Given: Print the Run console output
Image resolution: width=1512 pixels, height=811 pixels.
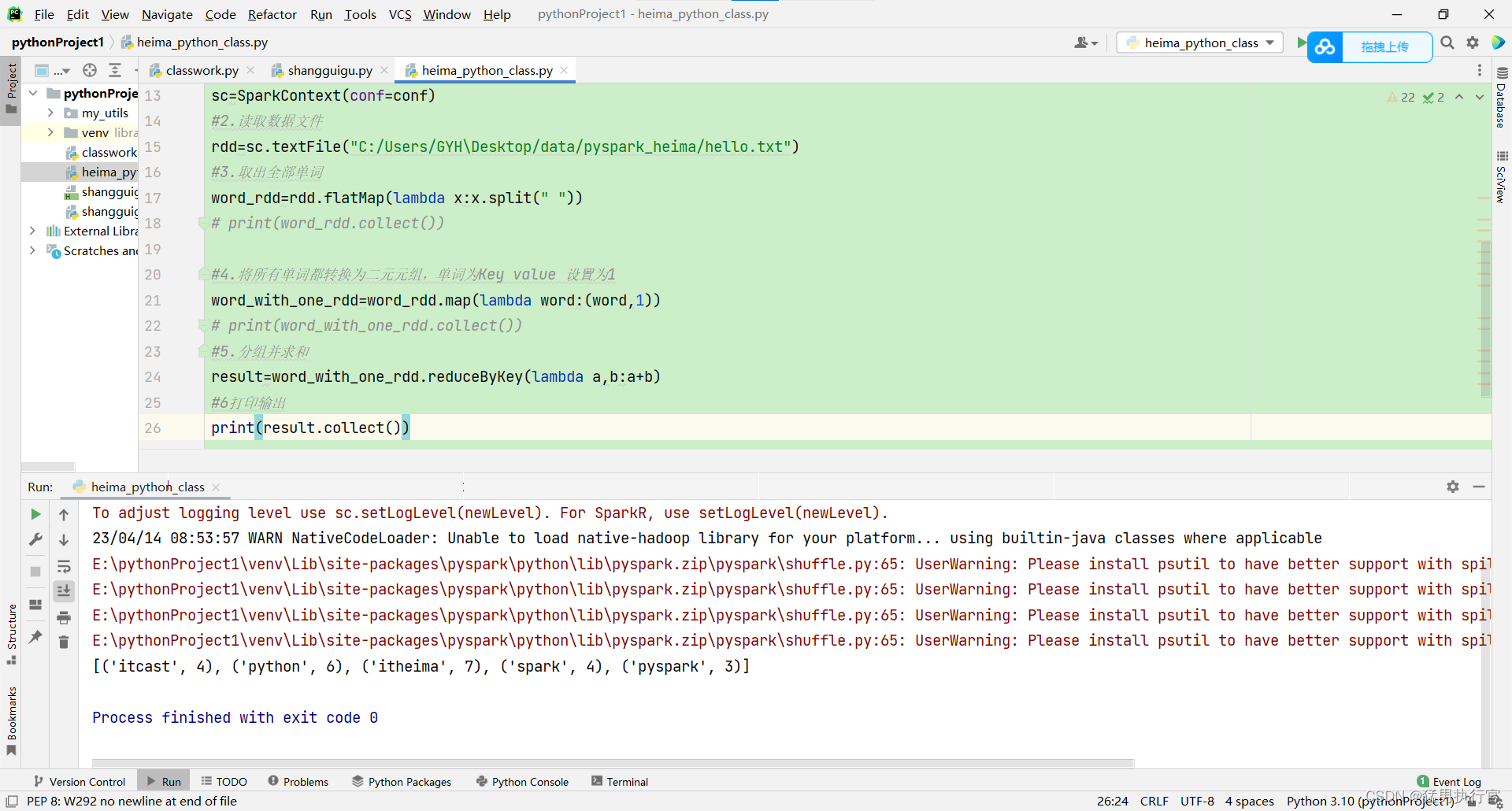Looking at the screenshot, I should [64, 617].
